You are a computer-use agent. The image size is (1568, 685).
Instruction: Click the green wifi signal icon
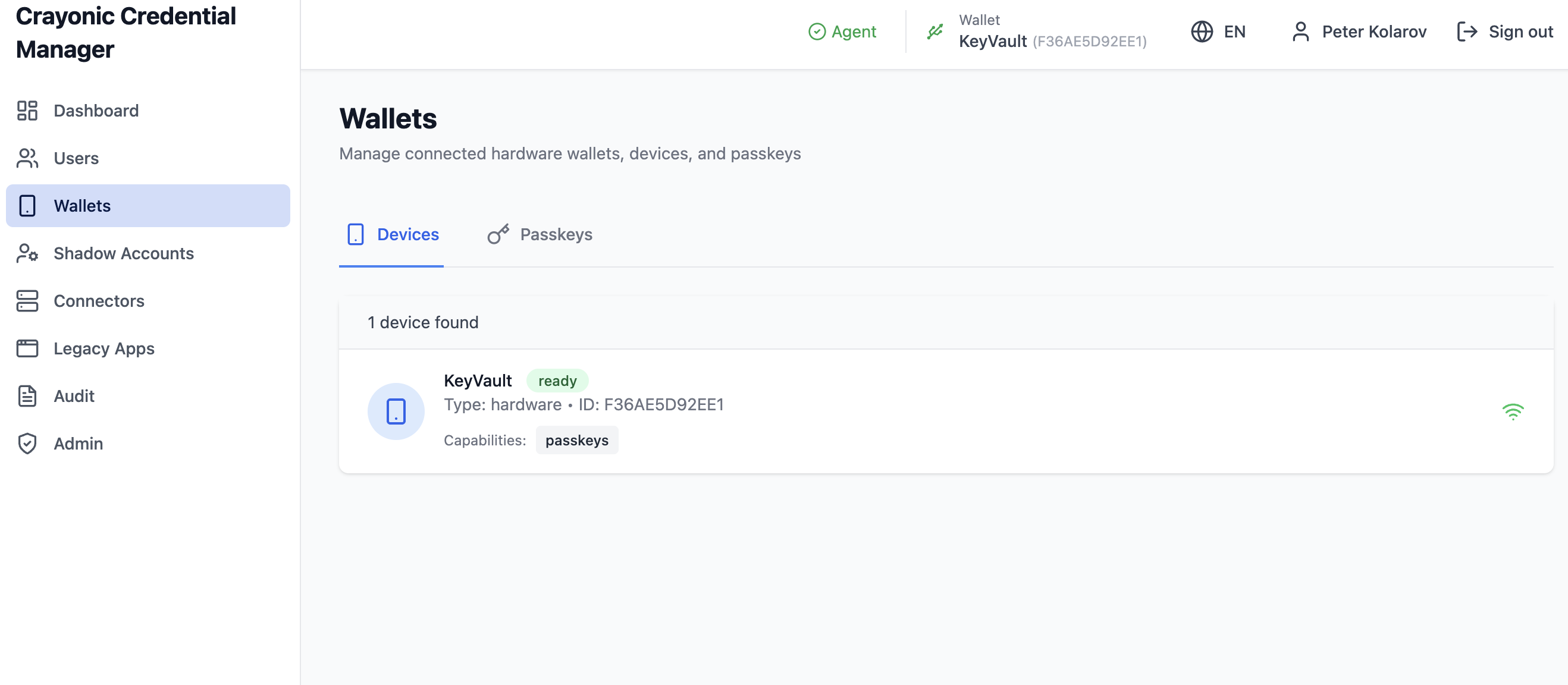[x=1513, y=412]
